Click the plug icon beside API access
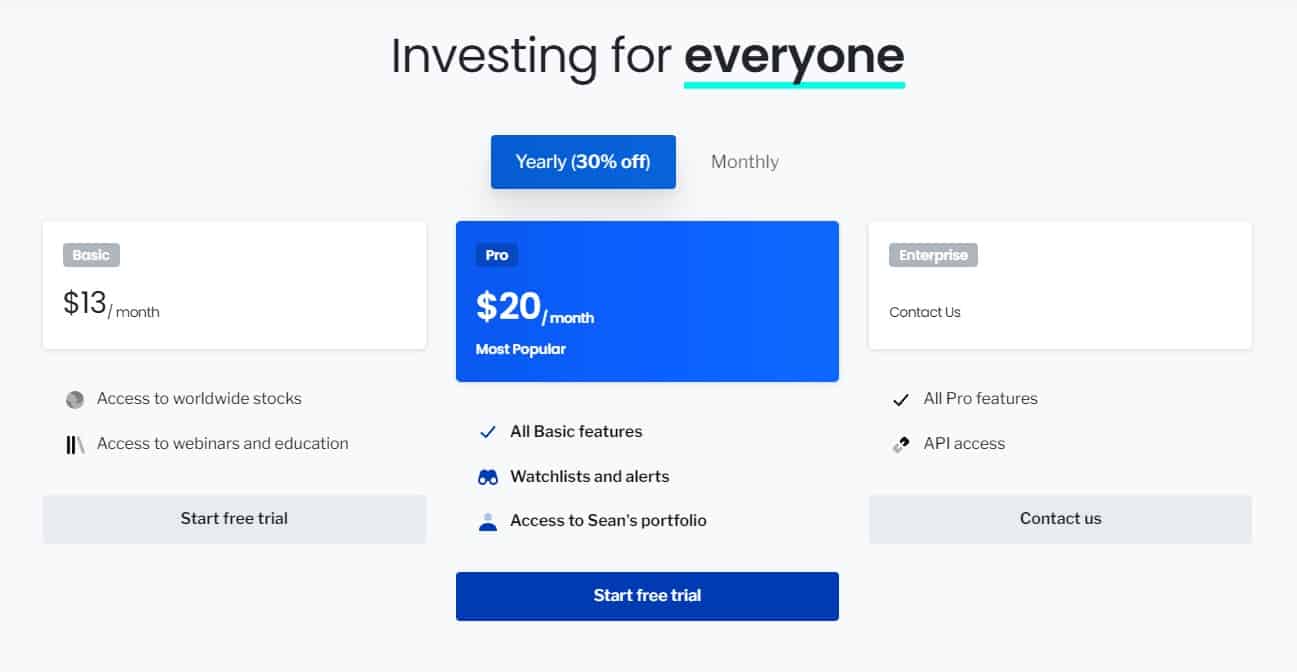Image resolution: width=1297 pixels, height=672 pixels. (x=901, y=445)
